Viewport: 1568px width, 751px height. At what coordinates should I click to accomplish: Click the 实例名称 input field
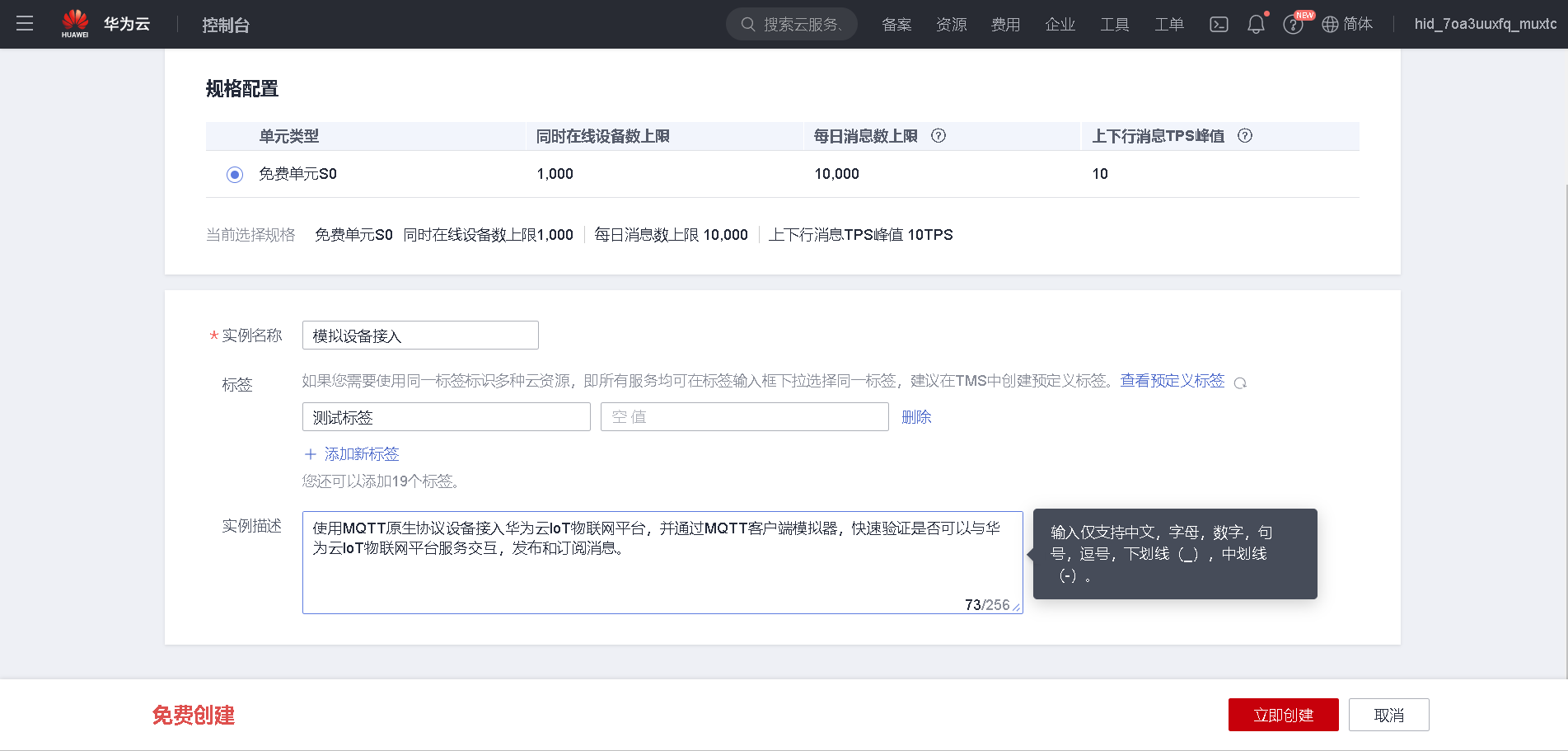pos(420,336)
